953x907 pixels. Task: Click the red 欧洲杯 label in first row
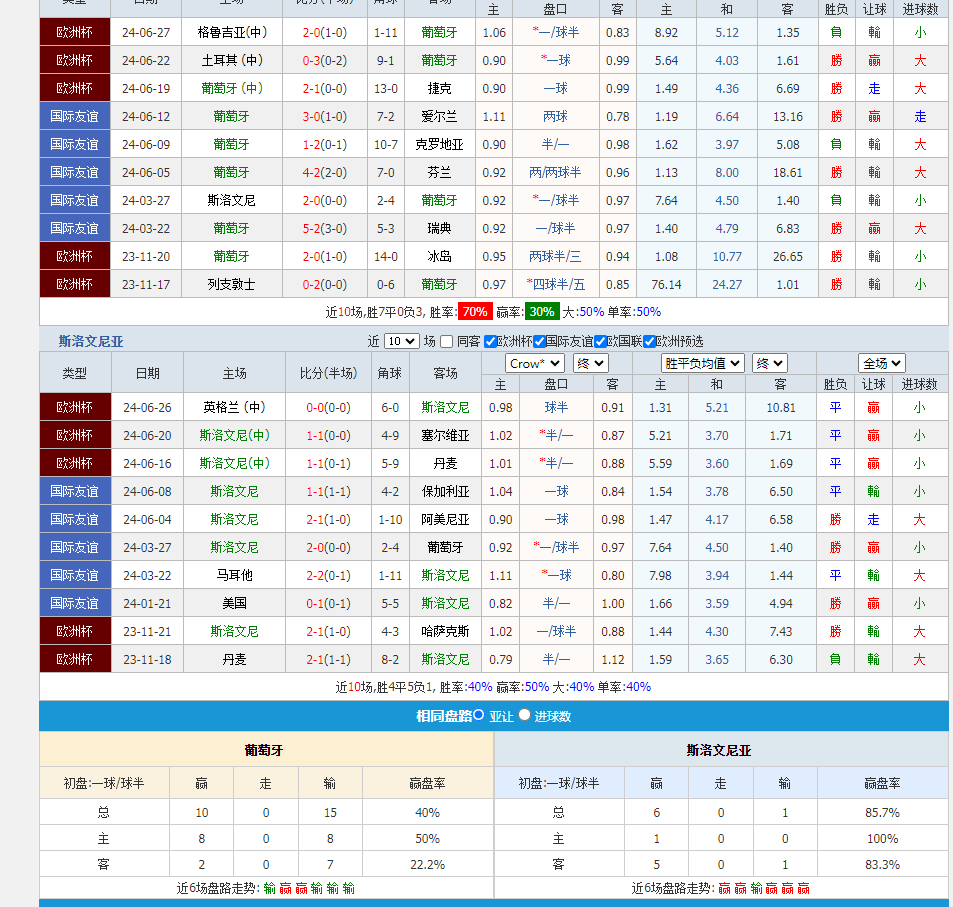(x=74, y=32)
